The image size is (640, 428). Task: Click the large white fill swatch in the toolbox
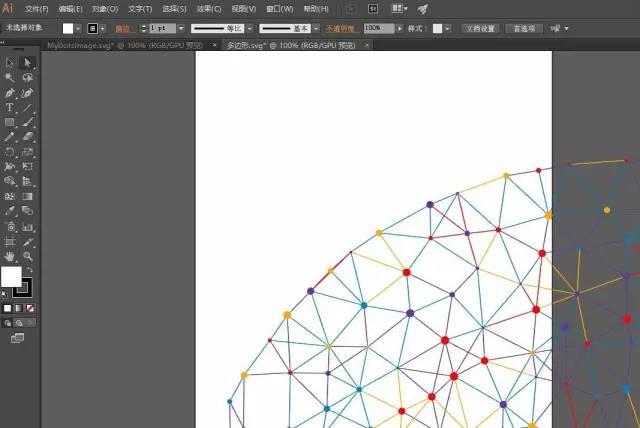point(11,276)
